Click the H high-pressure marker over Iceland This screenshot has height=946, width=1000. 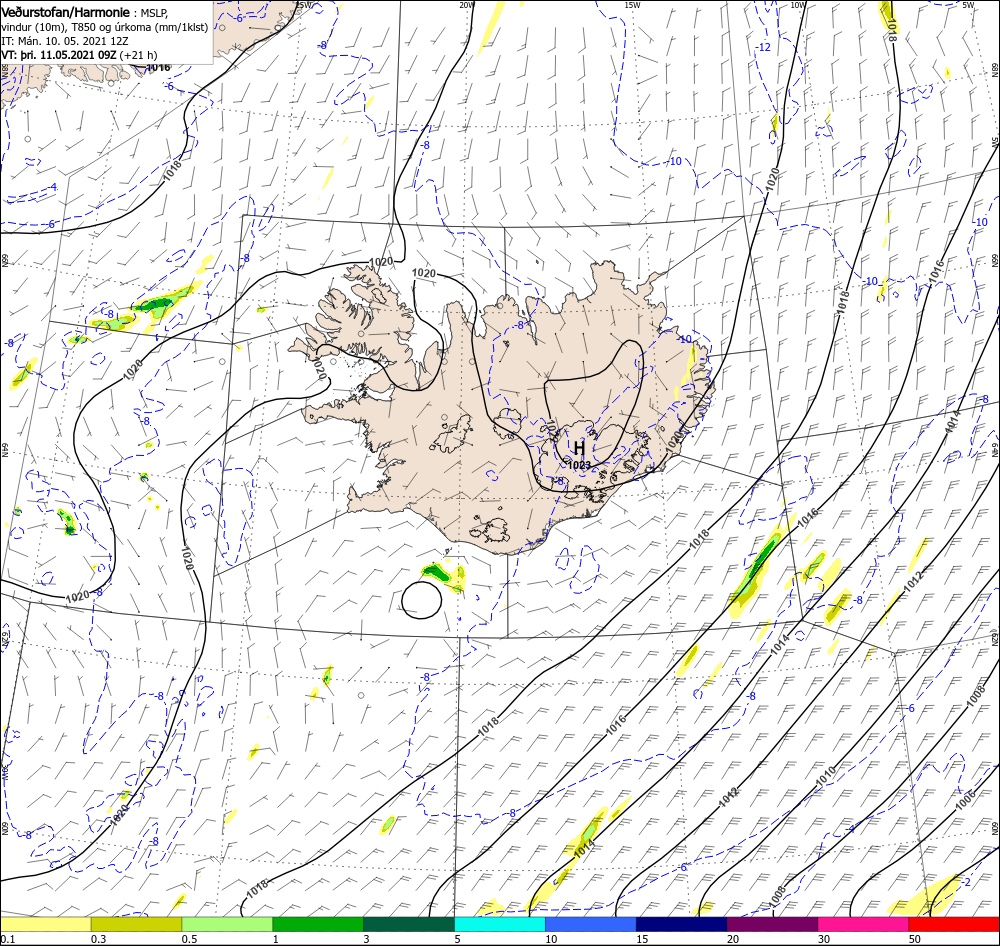click(579, 448)
